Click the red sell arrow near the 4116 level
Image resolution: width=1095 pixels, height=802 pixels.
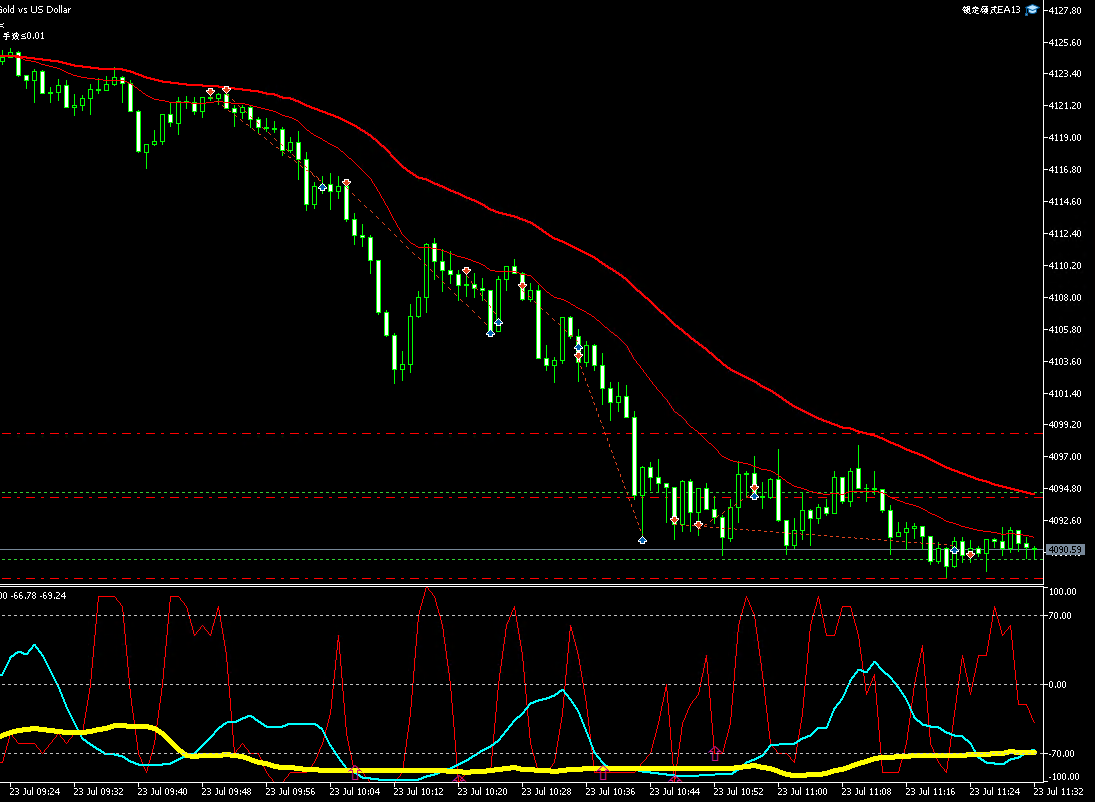click(346, 183)
